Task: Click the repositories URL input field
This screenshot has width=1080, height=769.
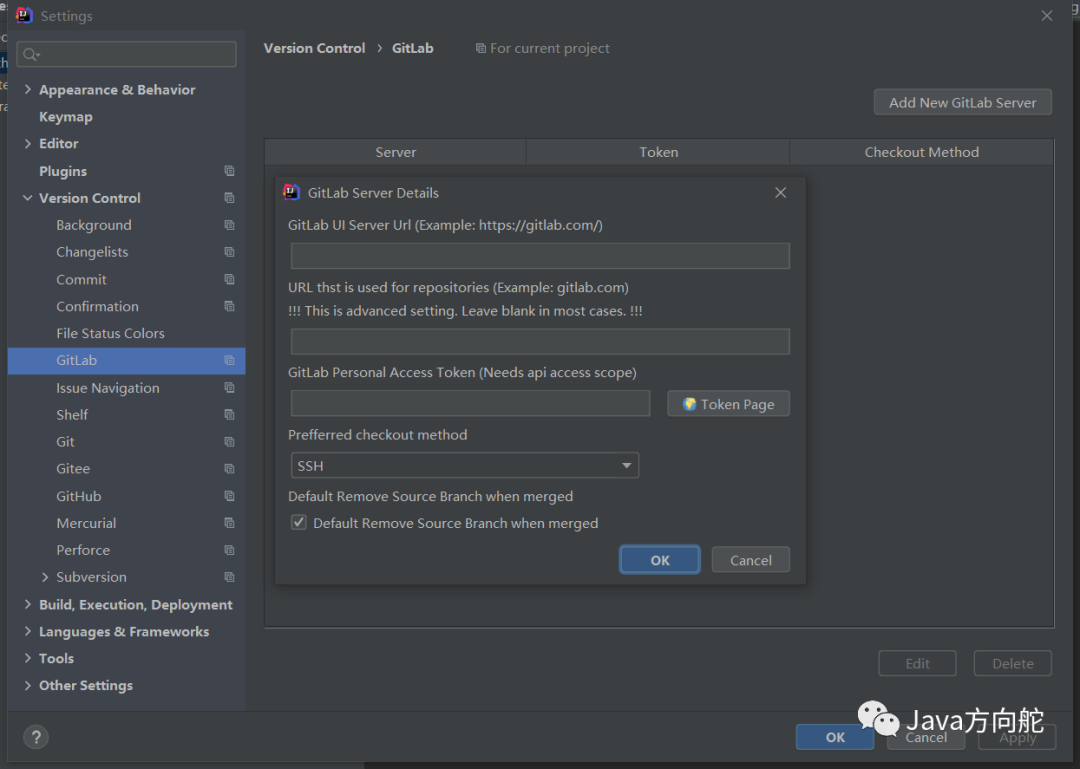Action: tap(540, 342)
